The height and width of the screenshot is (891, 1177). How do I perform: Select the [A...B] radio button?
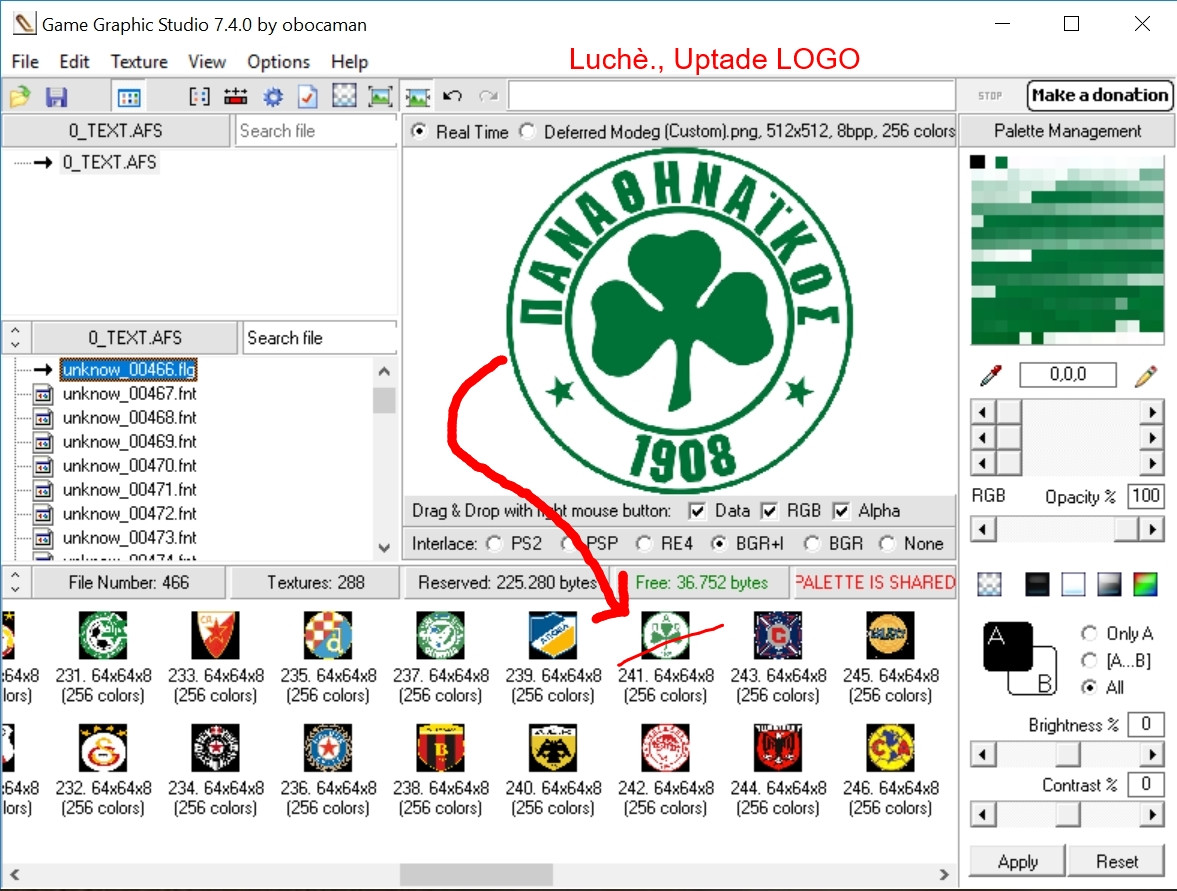coord(1089,661)
